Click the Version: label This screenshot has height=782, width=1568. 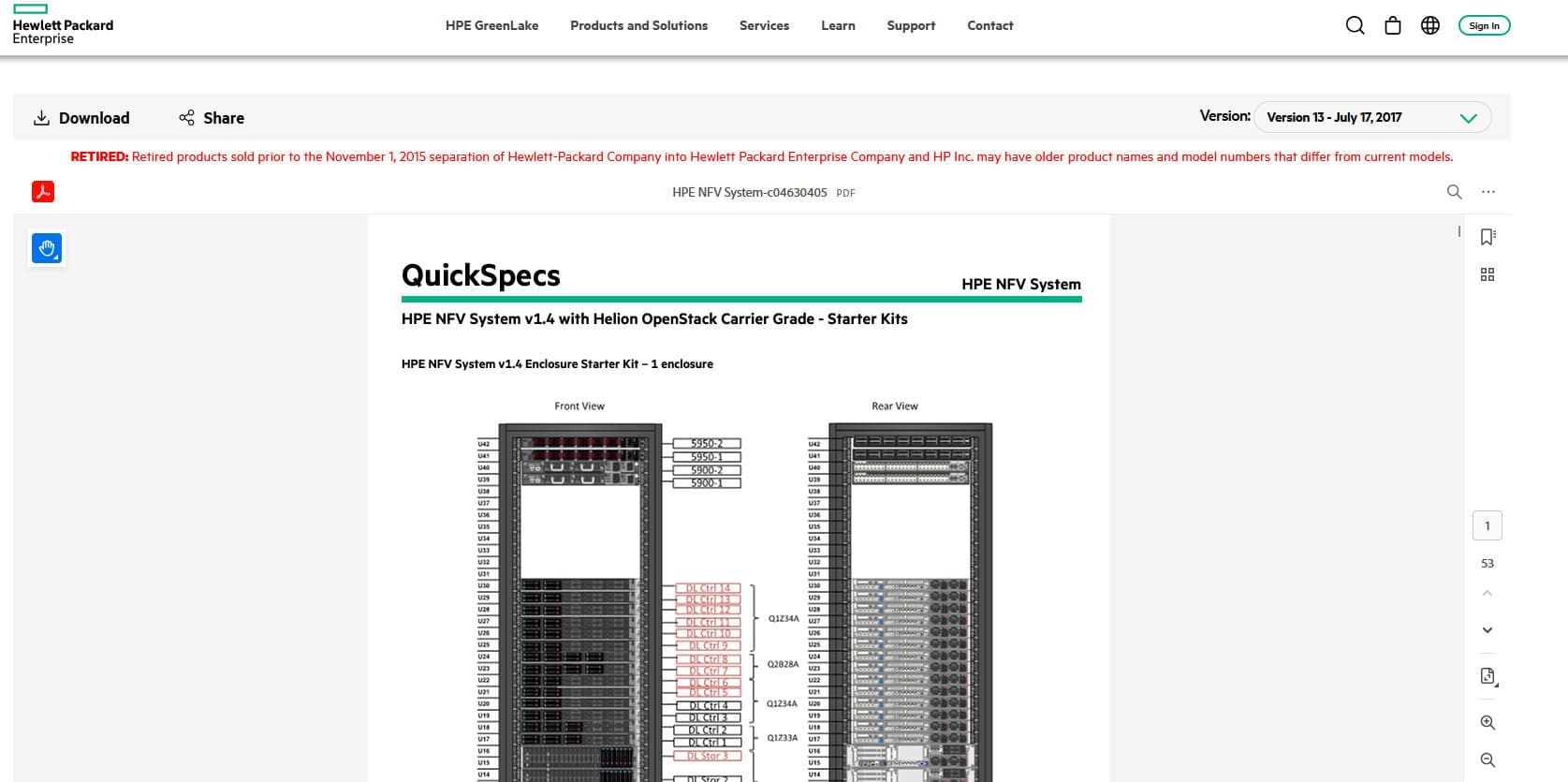click(x=1224, y=116)
